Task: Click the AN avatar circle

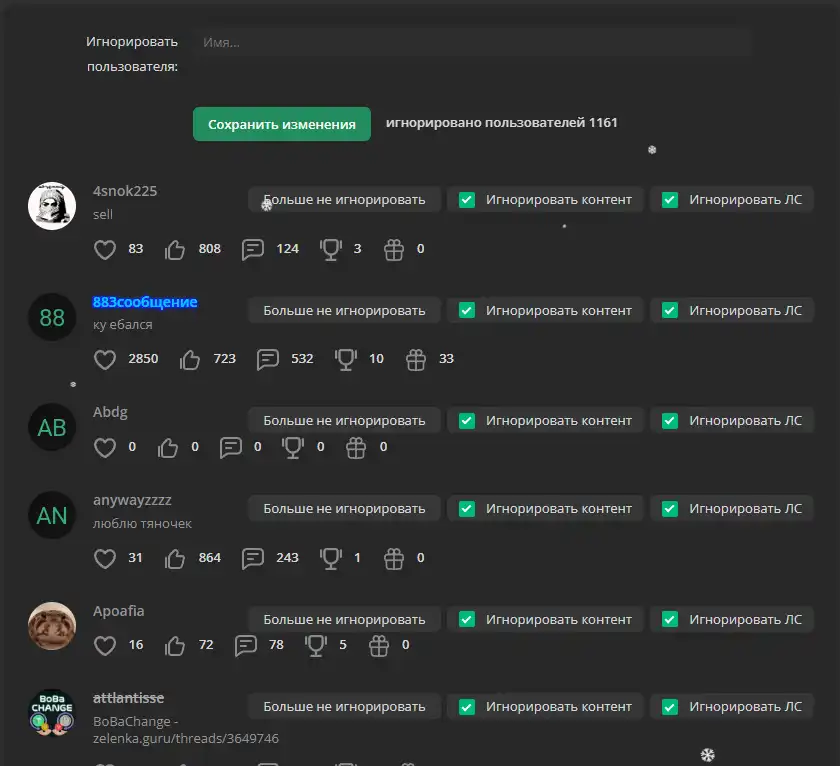Action: 52,515
